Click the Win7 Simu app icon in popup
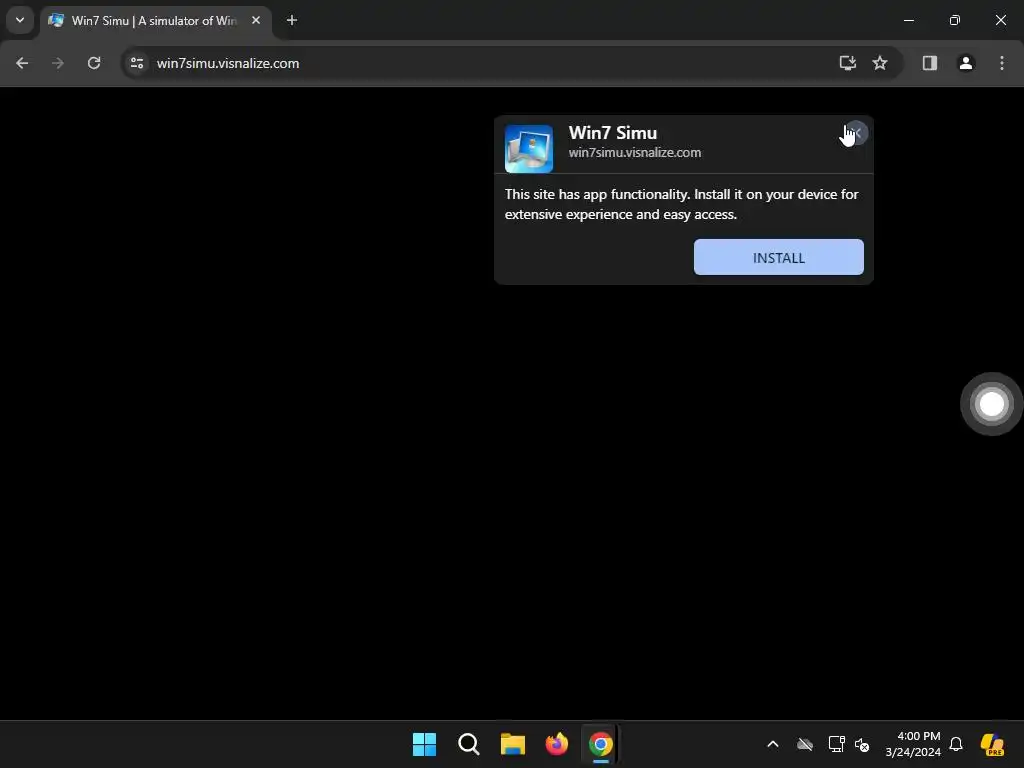Viewport: 1024px width, 768px height. coord(528,149)
